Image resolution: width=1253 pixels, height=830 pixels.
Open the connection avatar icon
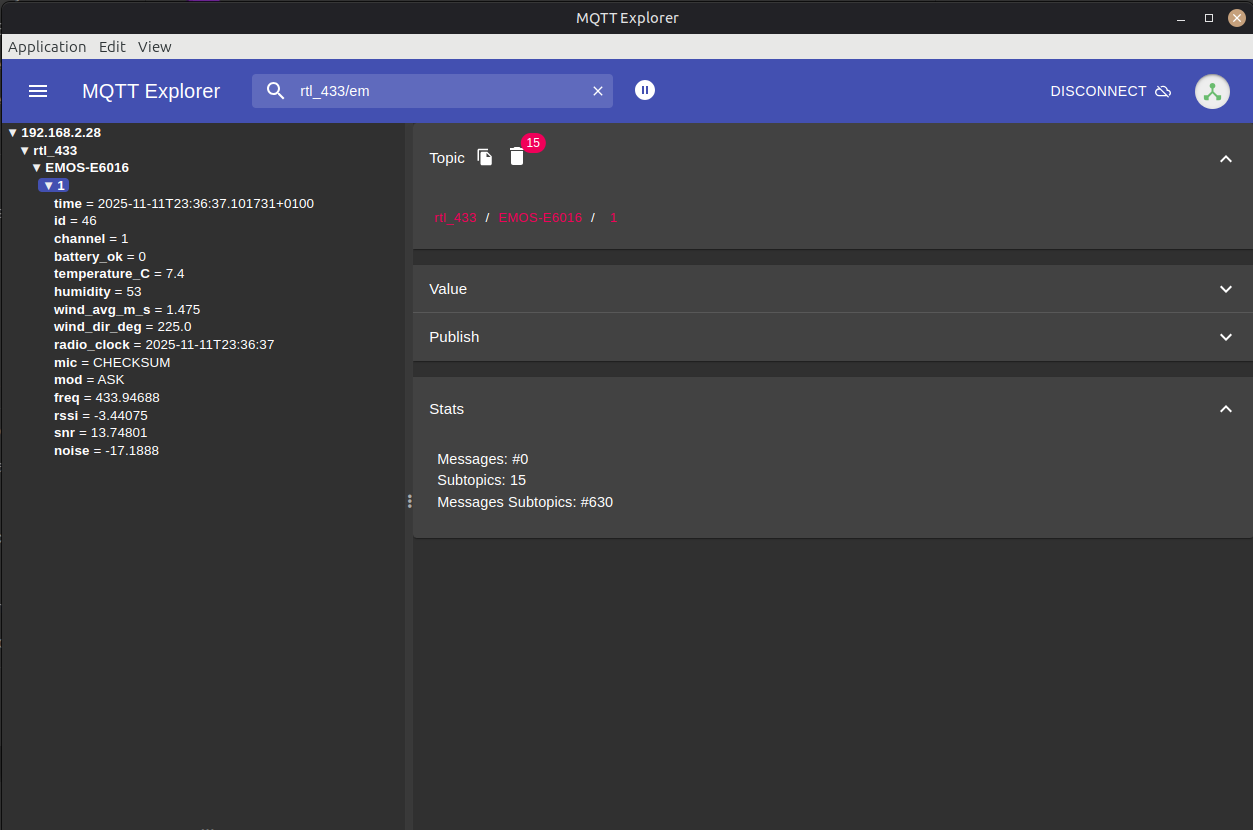coord(1212,91)
